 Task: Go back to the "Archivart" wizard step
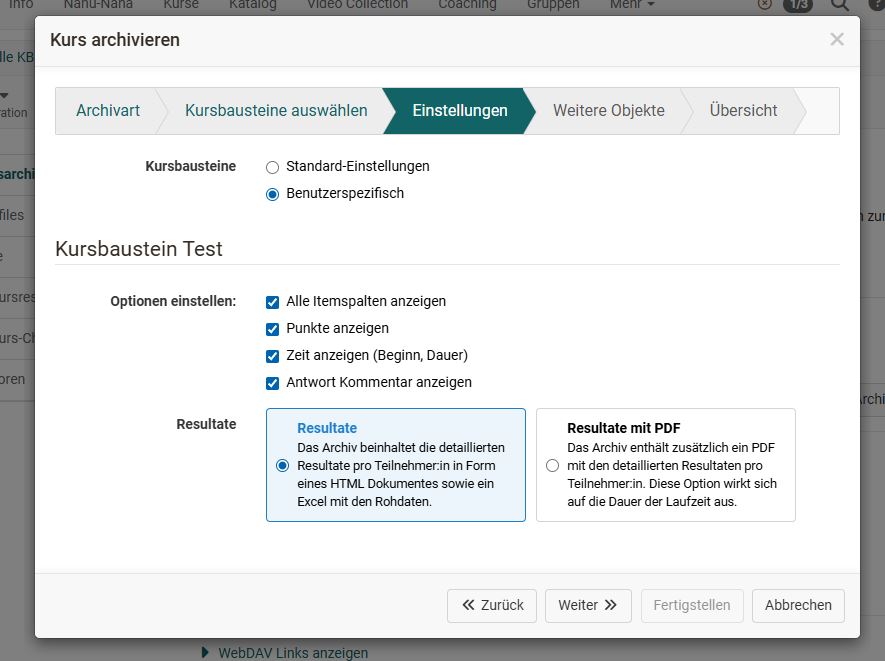[108, 111]
